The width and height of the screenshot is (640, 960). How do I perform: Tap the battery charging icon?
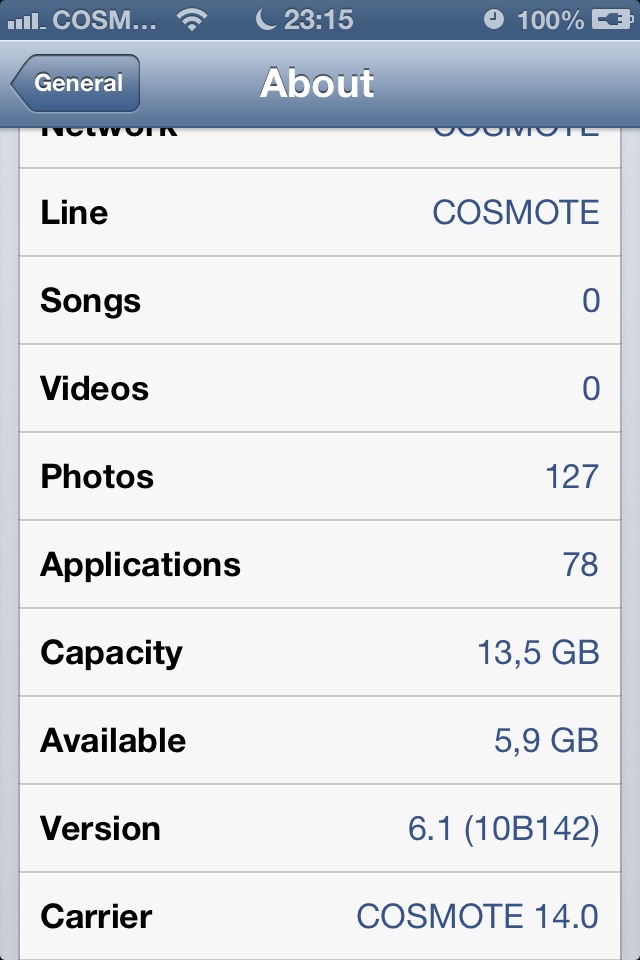coord(607,19)
